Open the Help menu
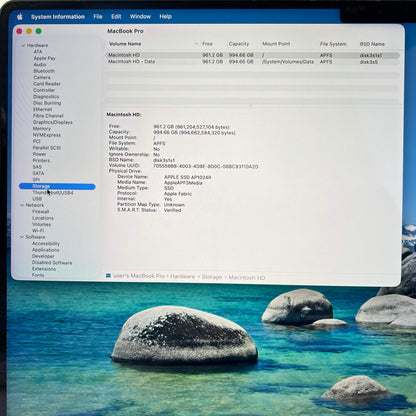The width and height of the screenshot is (416, 416). coord(165,16)
